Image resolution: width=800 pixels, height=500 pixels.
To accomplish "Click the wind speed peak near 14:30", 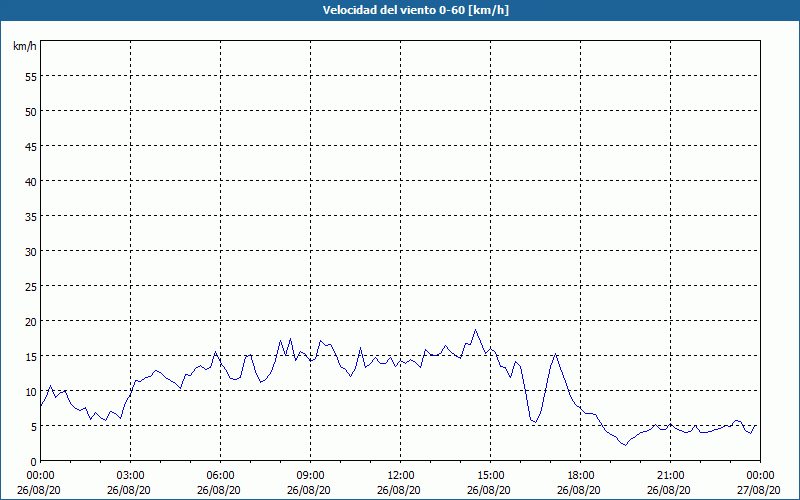I will click(x=476, y=330).
